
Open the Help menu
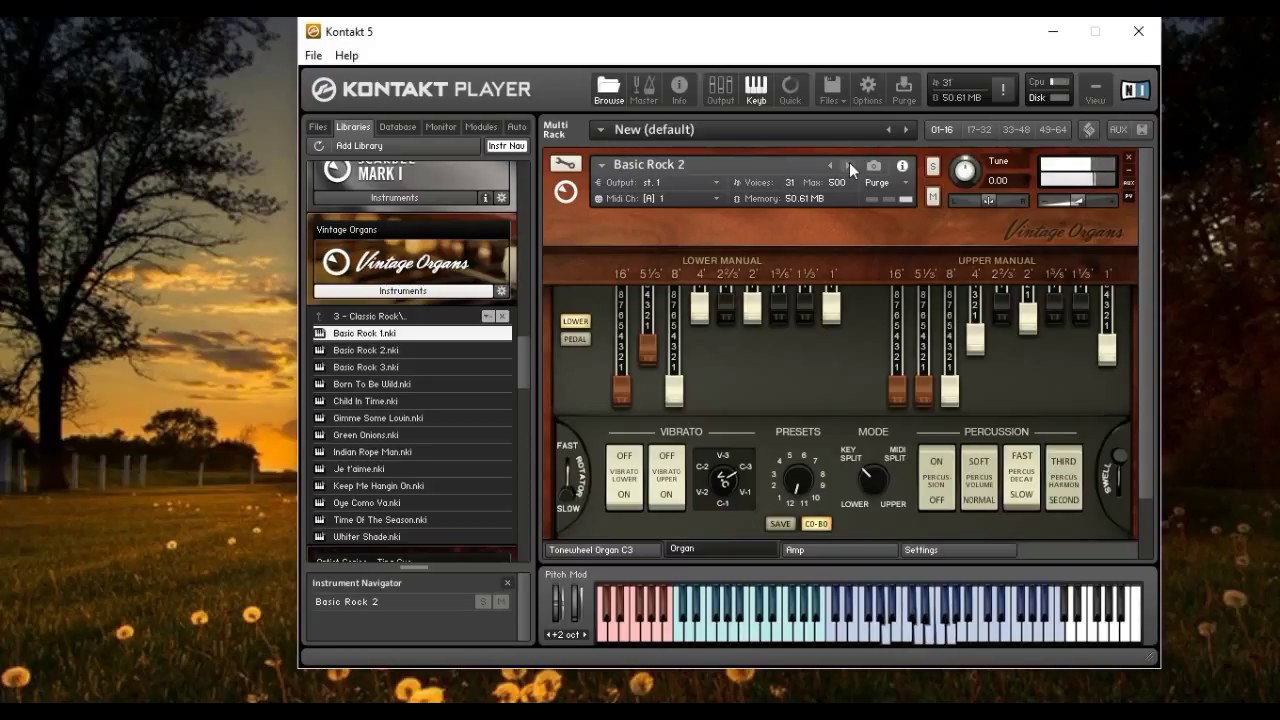347,56
